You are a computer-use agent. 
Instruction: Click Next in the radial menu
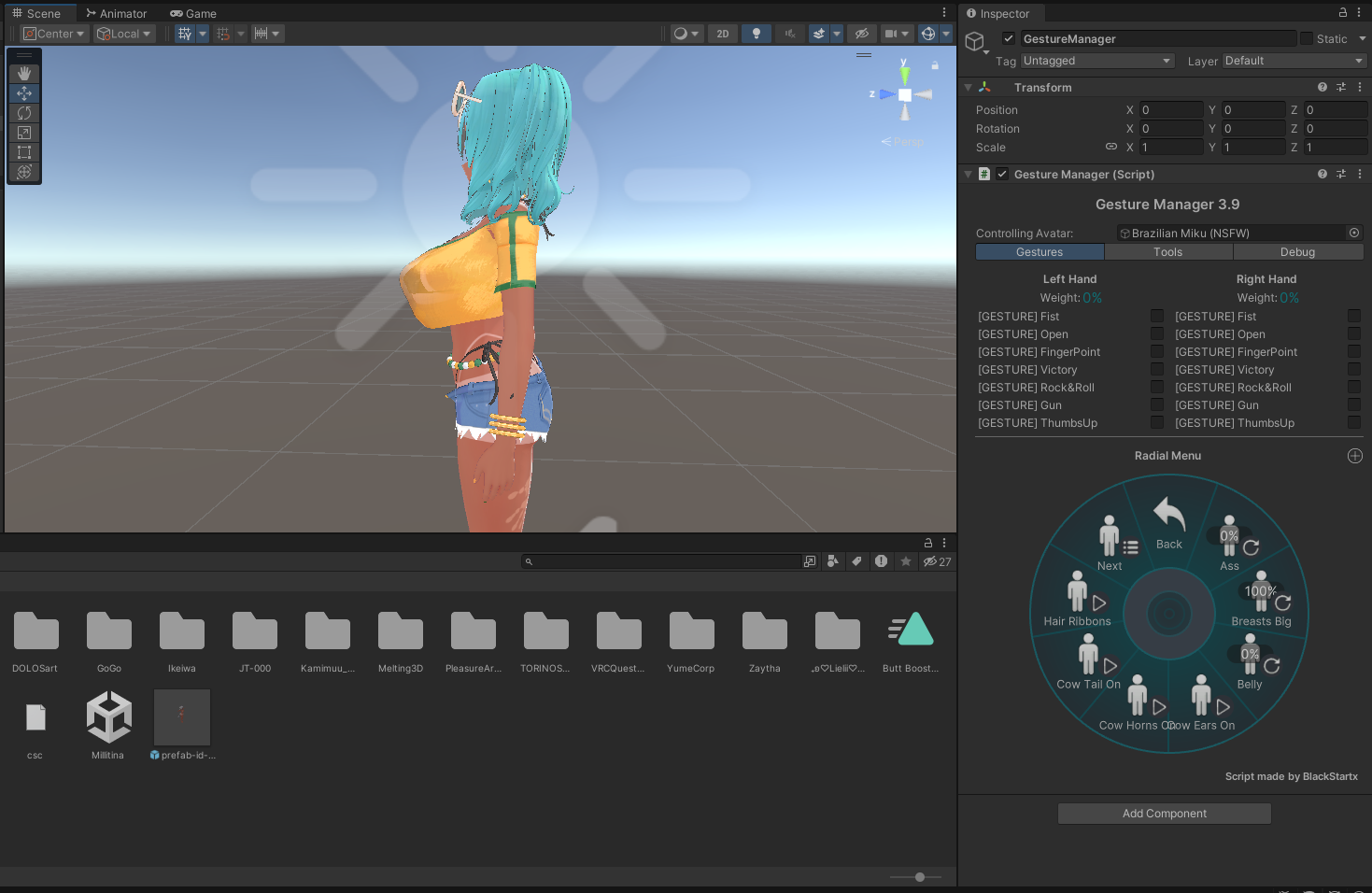point(1111,544)
